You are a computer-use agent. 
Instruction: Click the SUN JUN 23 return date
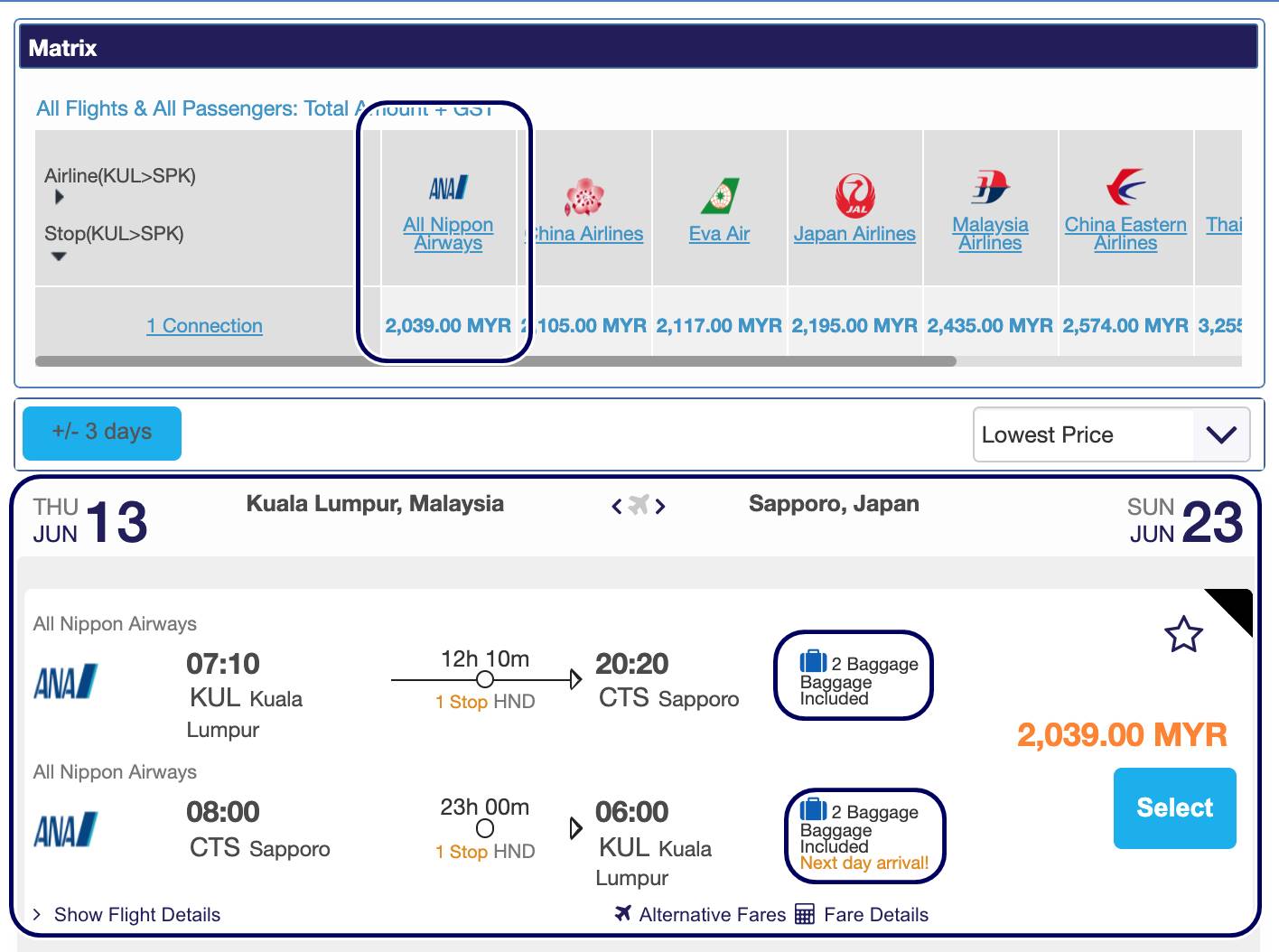point(1185,522)
